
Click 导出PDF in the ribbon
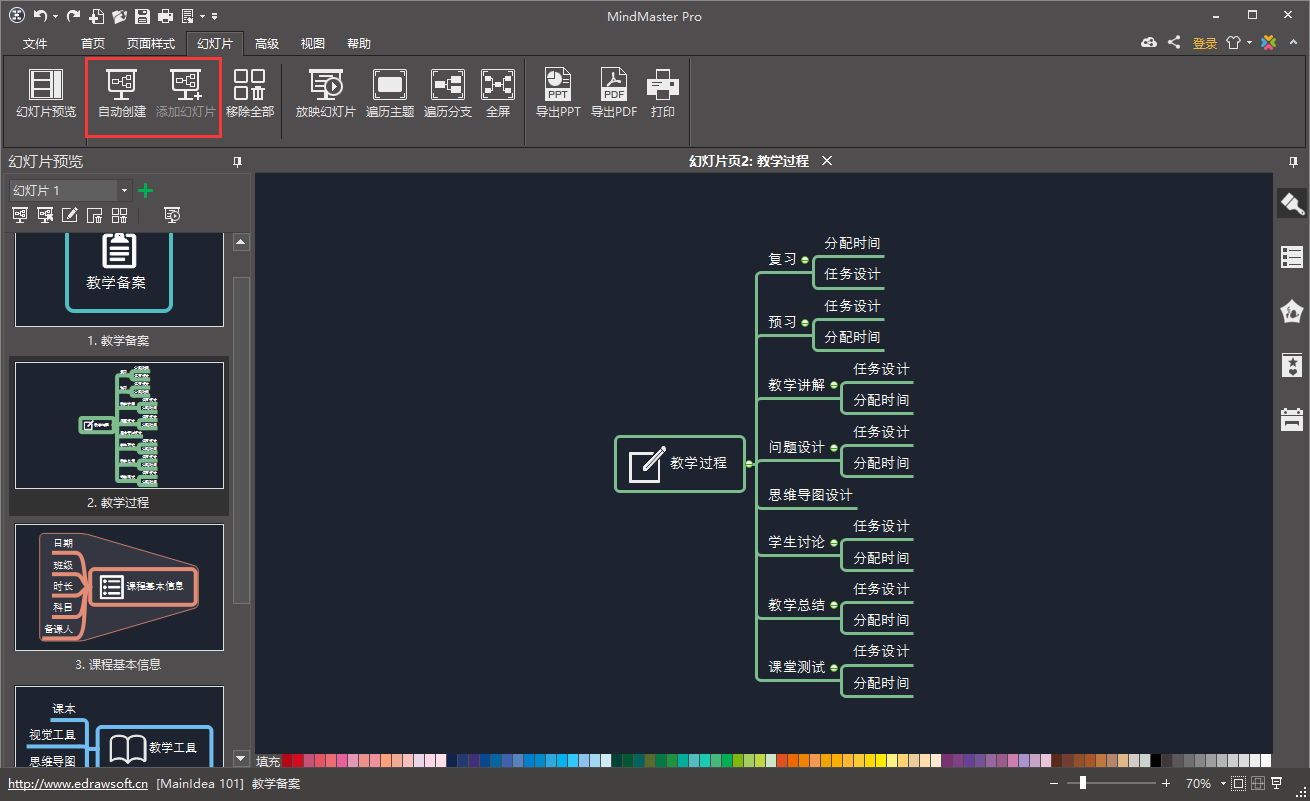(613, 94)
